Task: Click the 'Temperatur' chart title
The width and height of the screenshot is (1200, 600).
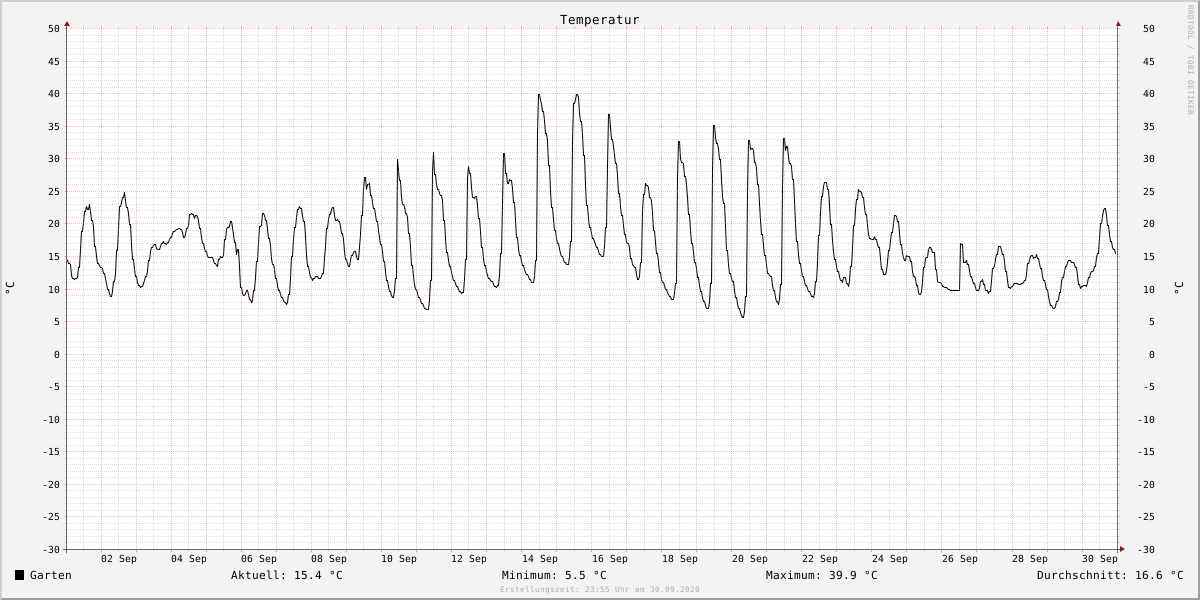Action: coord(600,20)
